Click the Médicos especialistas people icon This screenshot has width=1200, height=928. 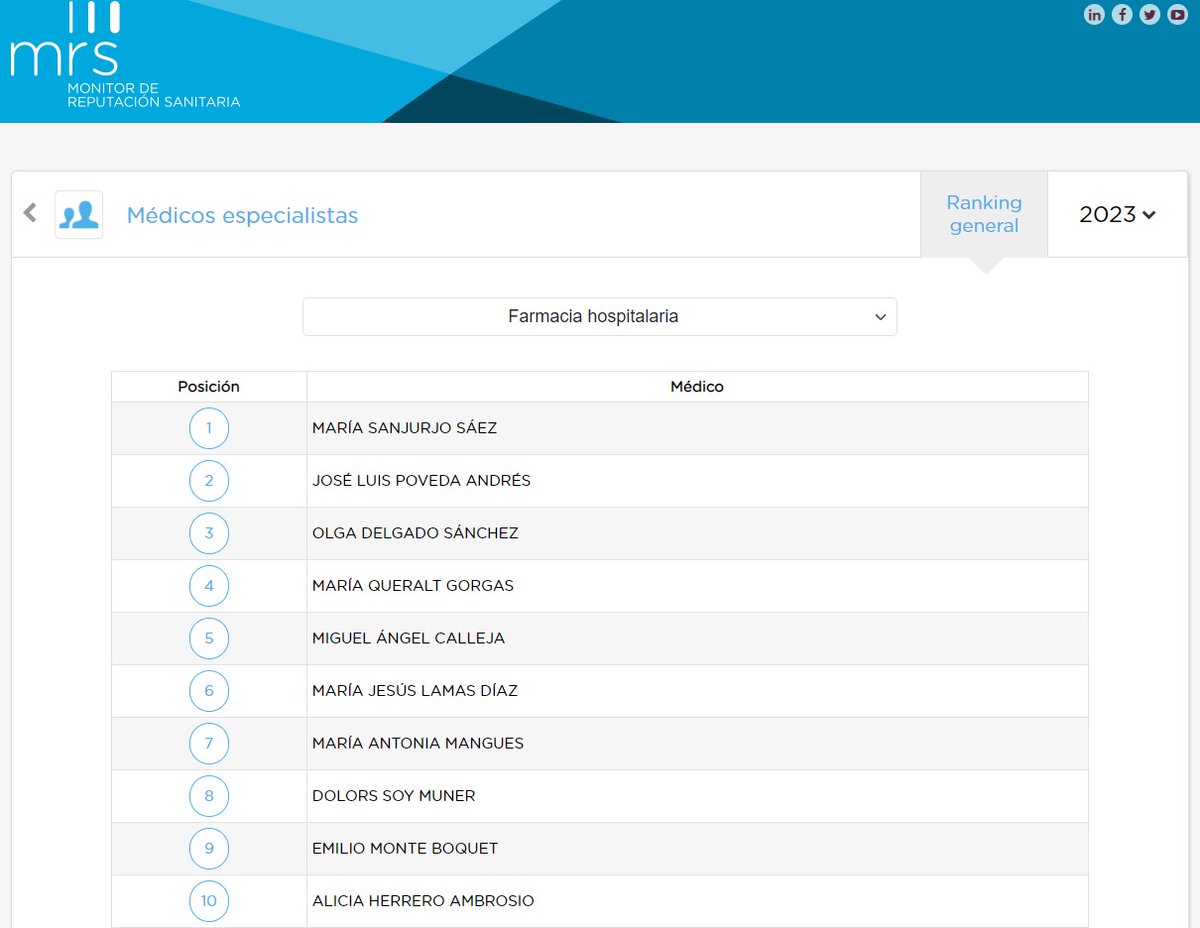tap(79, 214)
